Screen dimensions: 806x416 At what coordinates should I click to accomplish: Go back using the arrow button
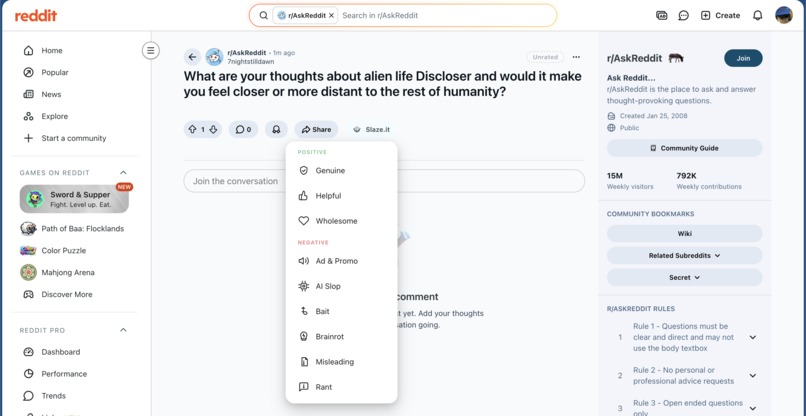tap(192, 57)
